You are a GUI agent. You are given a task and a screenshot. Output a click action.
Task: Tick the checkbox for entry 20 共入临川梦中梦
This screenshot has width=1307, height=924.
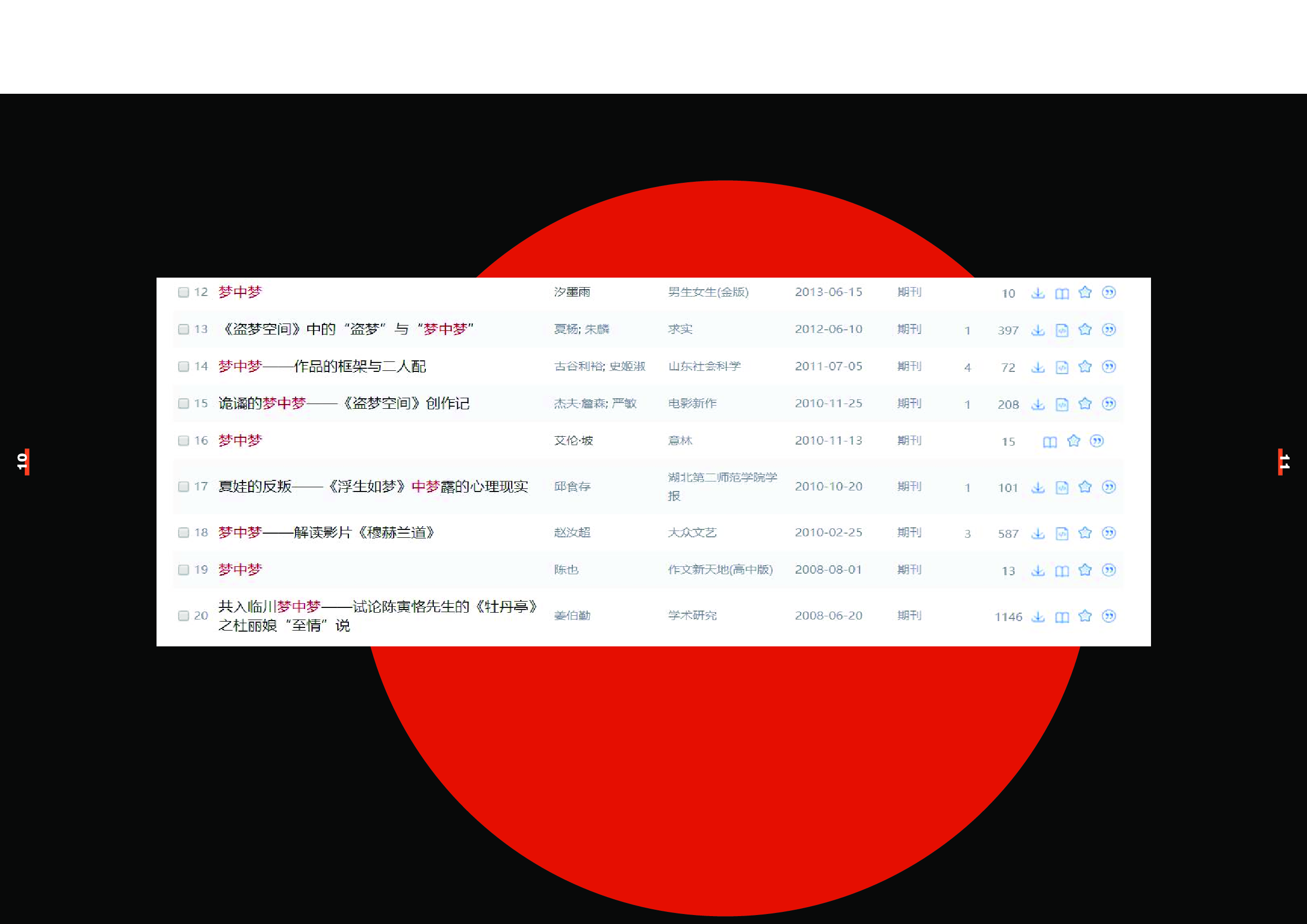pos(183,616)
